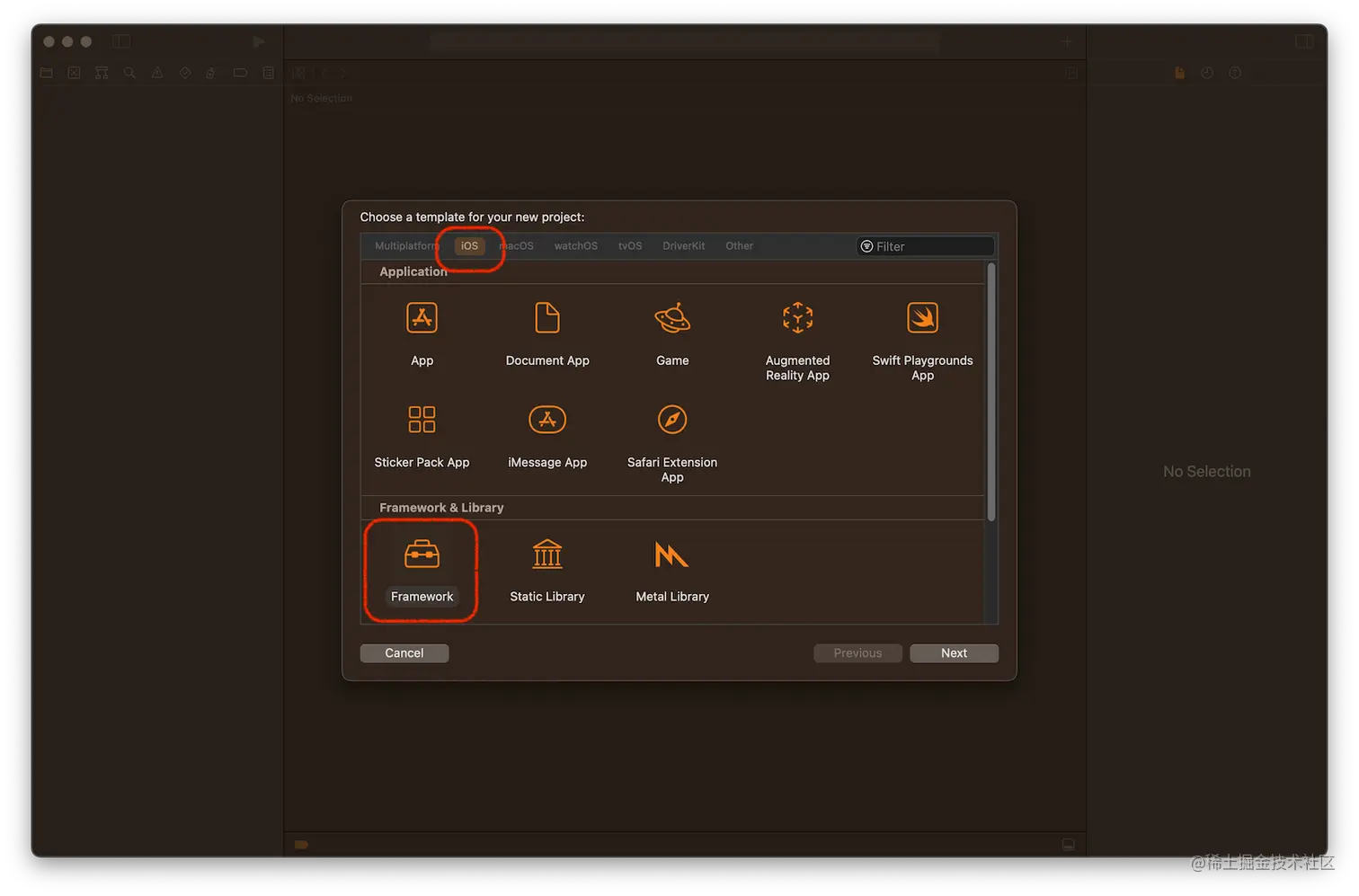Open the Source Control navigator
This screenshot has height=896, width=1359.
pyautogui.click(x=75, y=73)
